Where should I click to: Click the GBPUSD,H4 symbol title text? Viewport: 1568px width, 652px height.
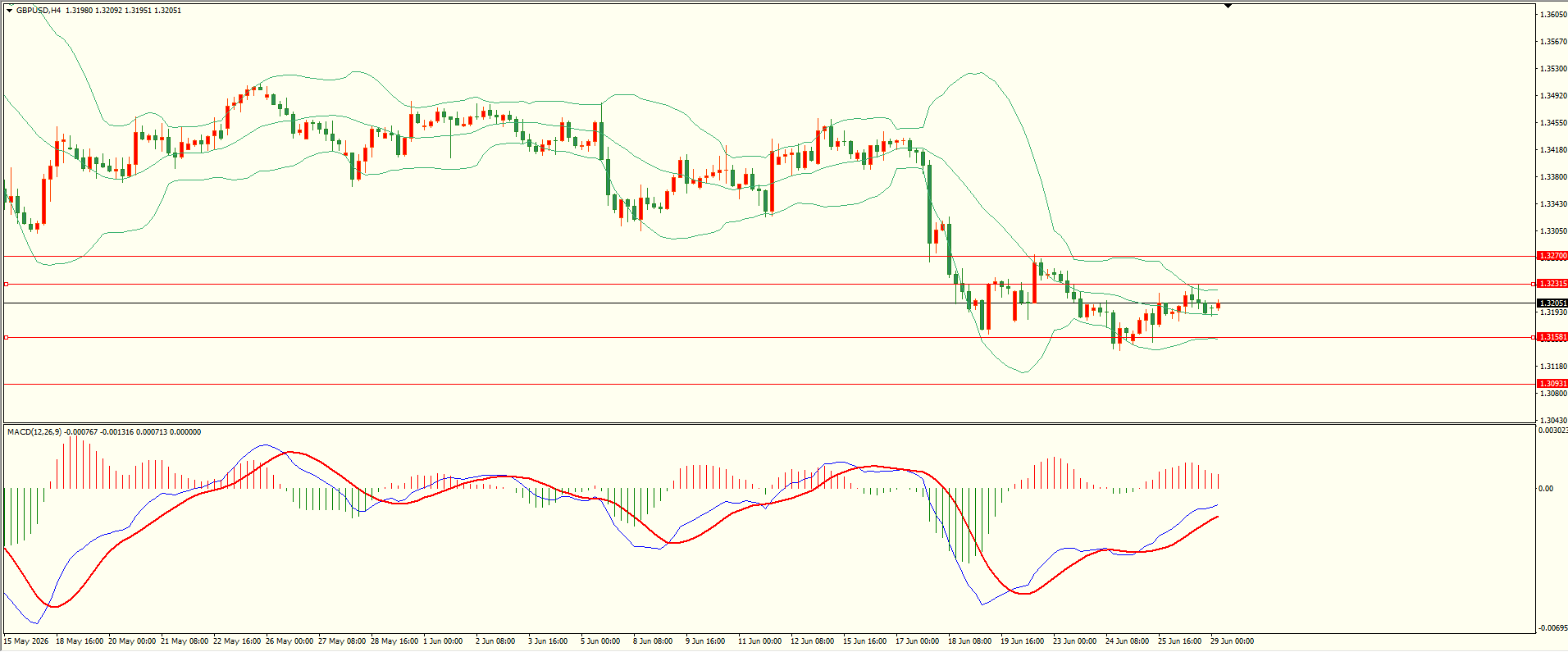pos(39,11)
